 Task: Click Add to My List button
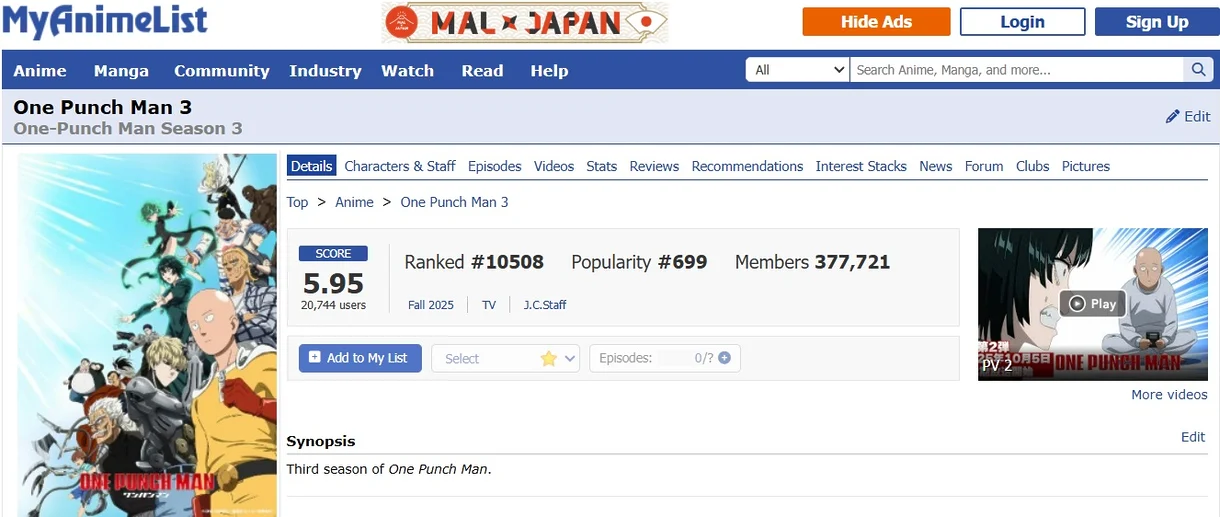coord(360,358)
